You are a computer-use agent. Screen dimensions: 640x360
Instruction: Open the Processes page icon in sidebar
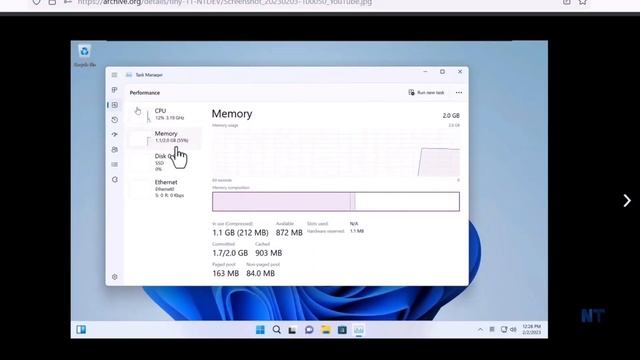tap(114, 90)
